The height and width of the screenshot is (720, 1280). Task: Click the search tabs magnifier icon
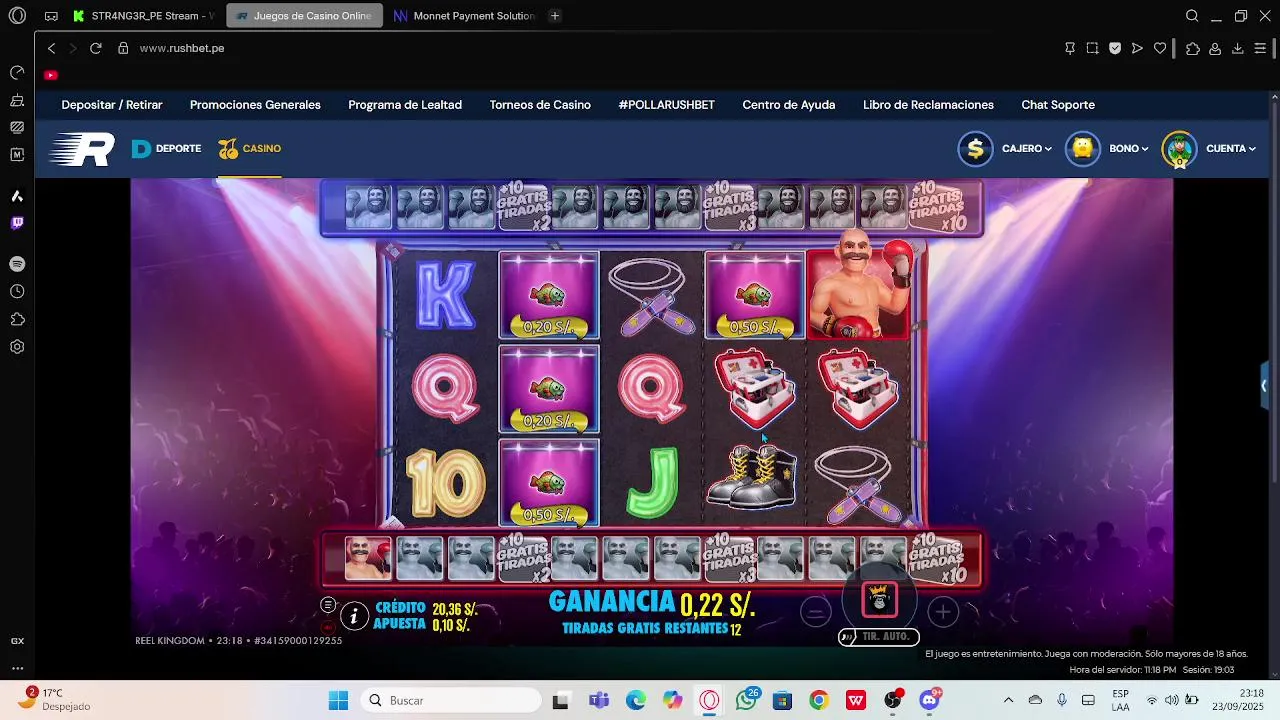tap(1192, 16)
